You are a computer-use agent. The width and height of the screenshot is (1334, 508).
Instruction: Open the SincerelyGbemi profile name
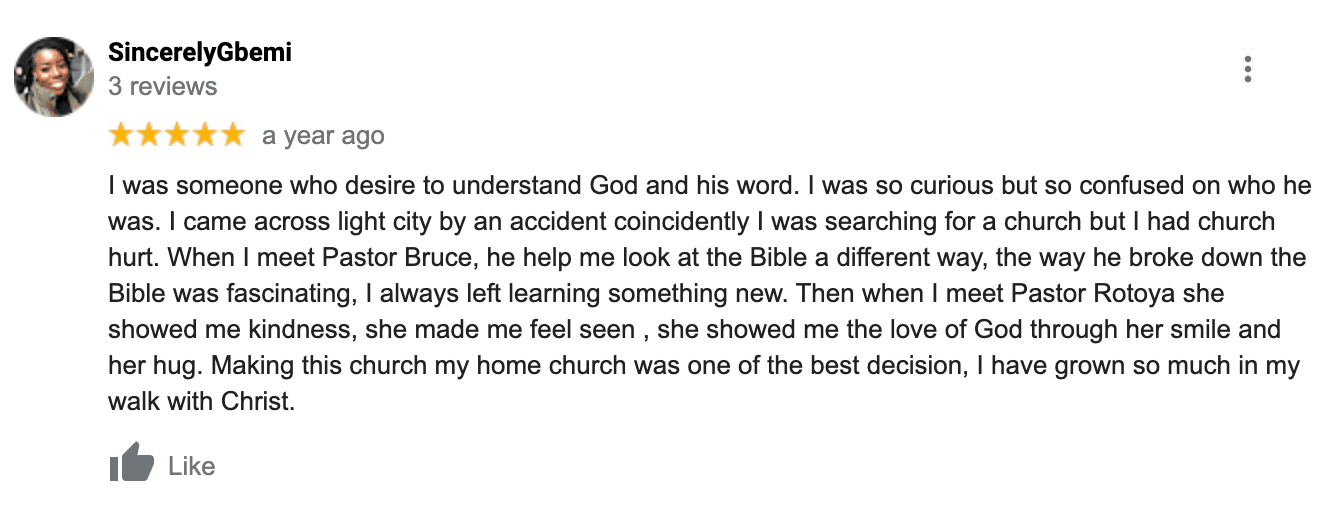click(200, 52)
